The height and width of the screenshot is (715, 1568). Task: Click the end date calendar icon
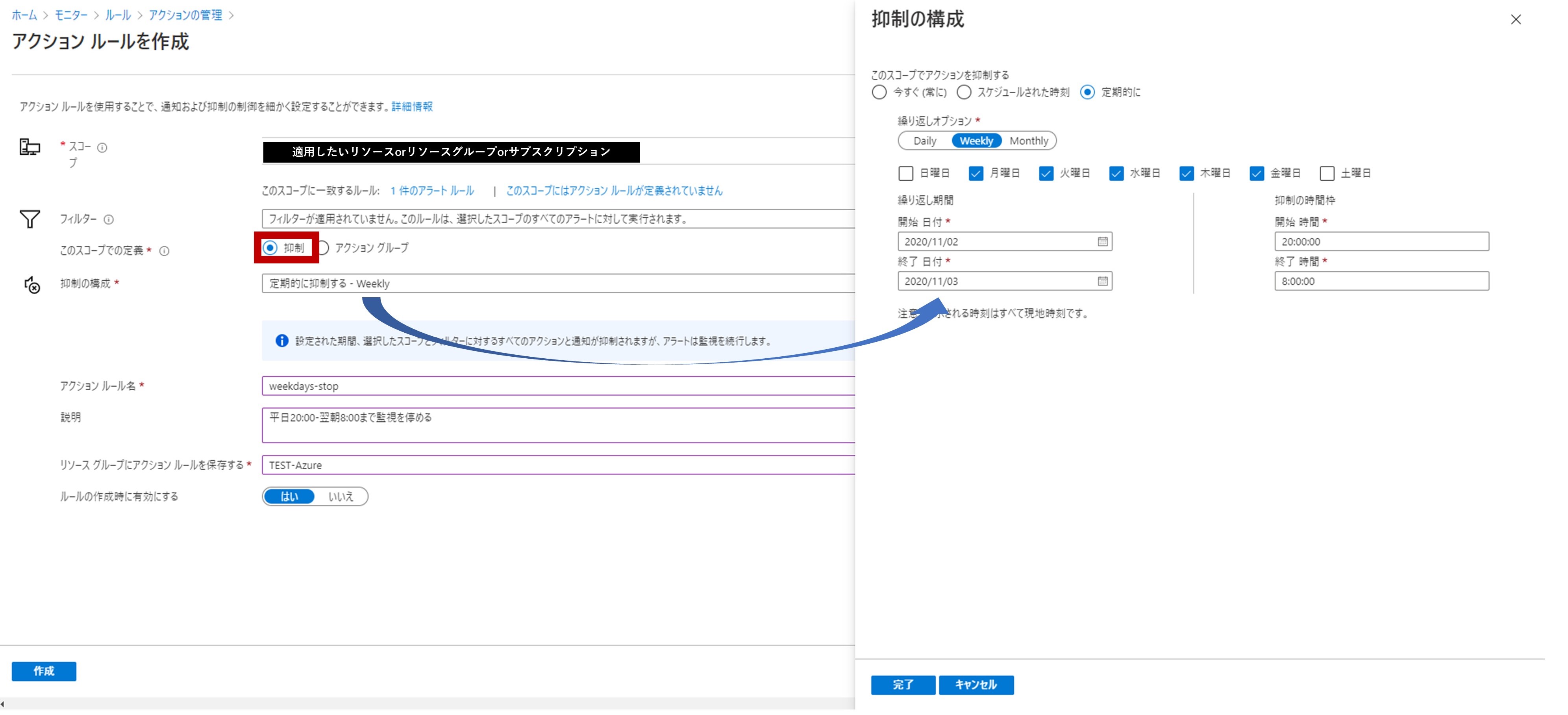click(x=1102, y=282)
